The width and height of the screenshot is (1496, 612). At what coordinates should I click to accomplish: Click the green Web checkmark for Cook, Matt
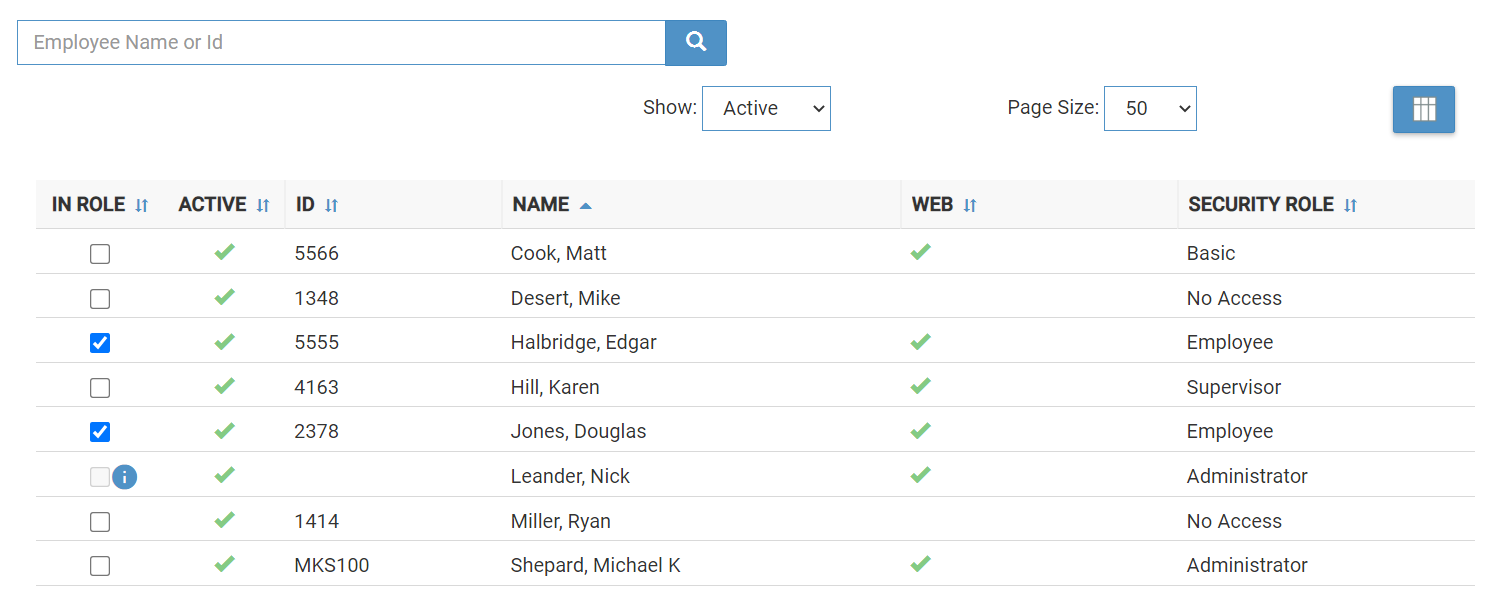[x=920, y=252]
